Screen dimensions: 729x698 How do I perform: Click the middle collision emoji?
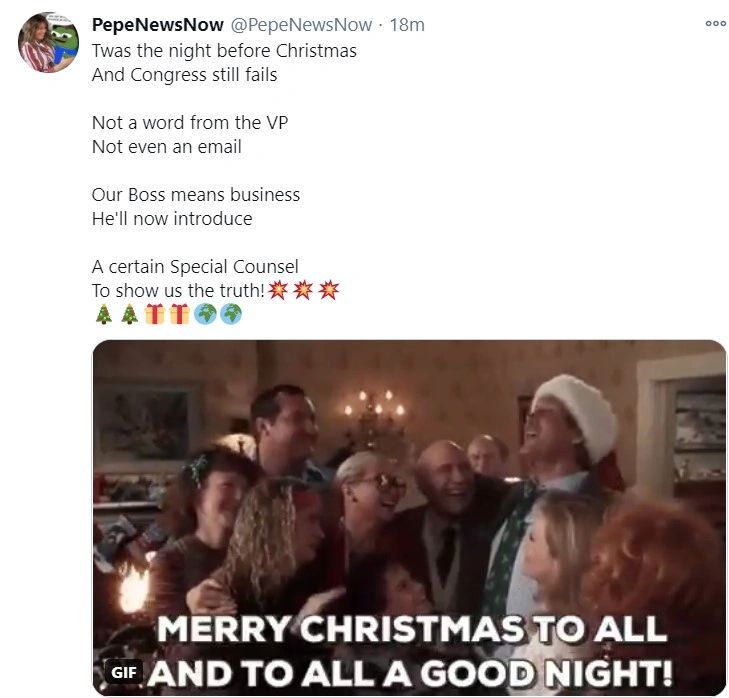304,291
